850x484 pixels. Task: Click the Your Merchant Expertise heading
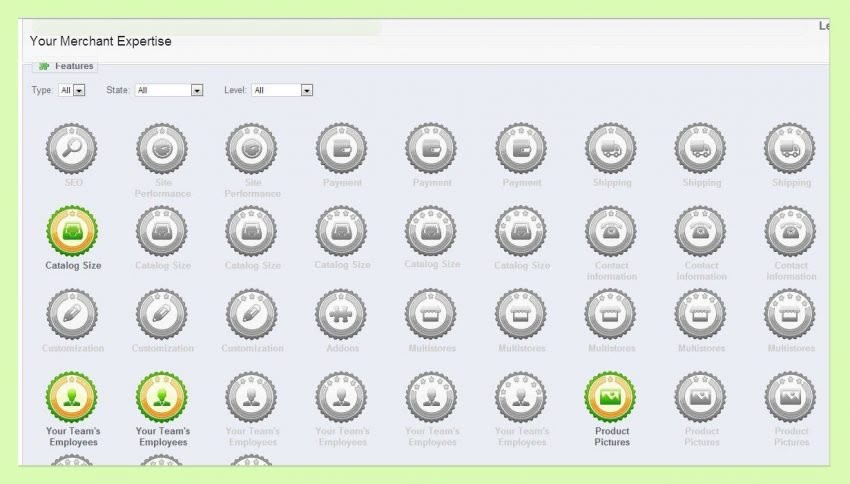(x=100, y=41)
